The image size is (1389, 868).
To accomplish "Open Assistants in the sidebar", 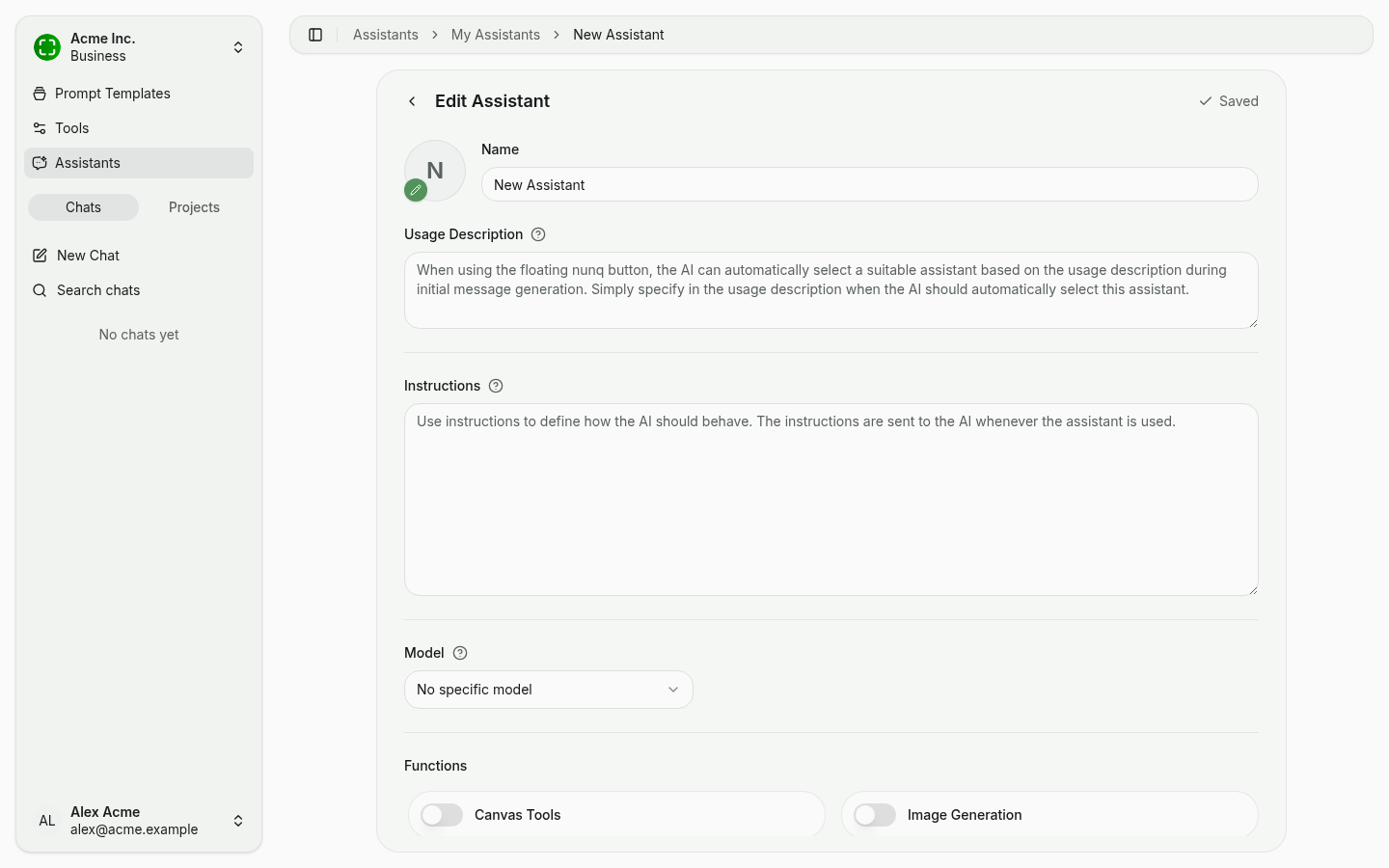I will (139, 163).
